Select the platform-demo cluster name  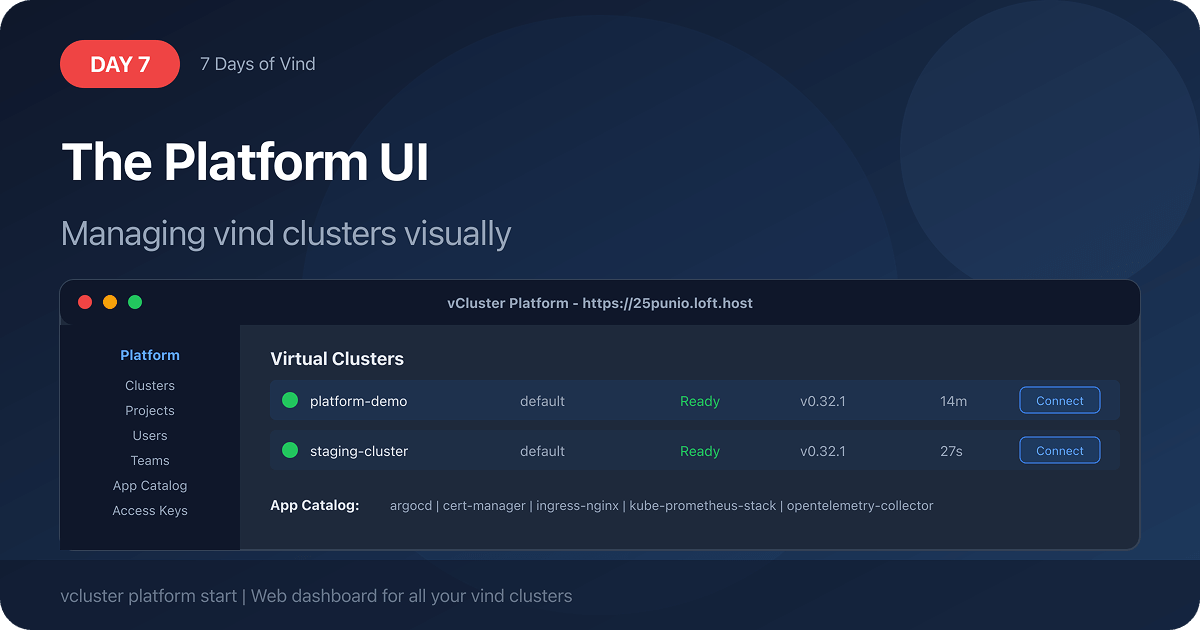coord(358,401)
